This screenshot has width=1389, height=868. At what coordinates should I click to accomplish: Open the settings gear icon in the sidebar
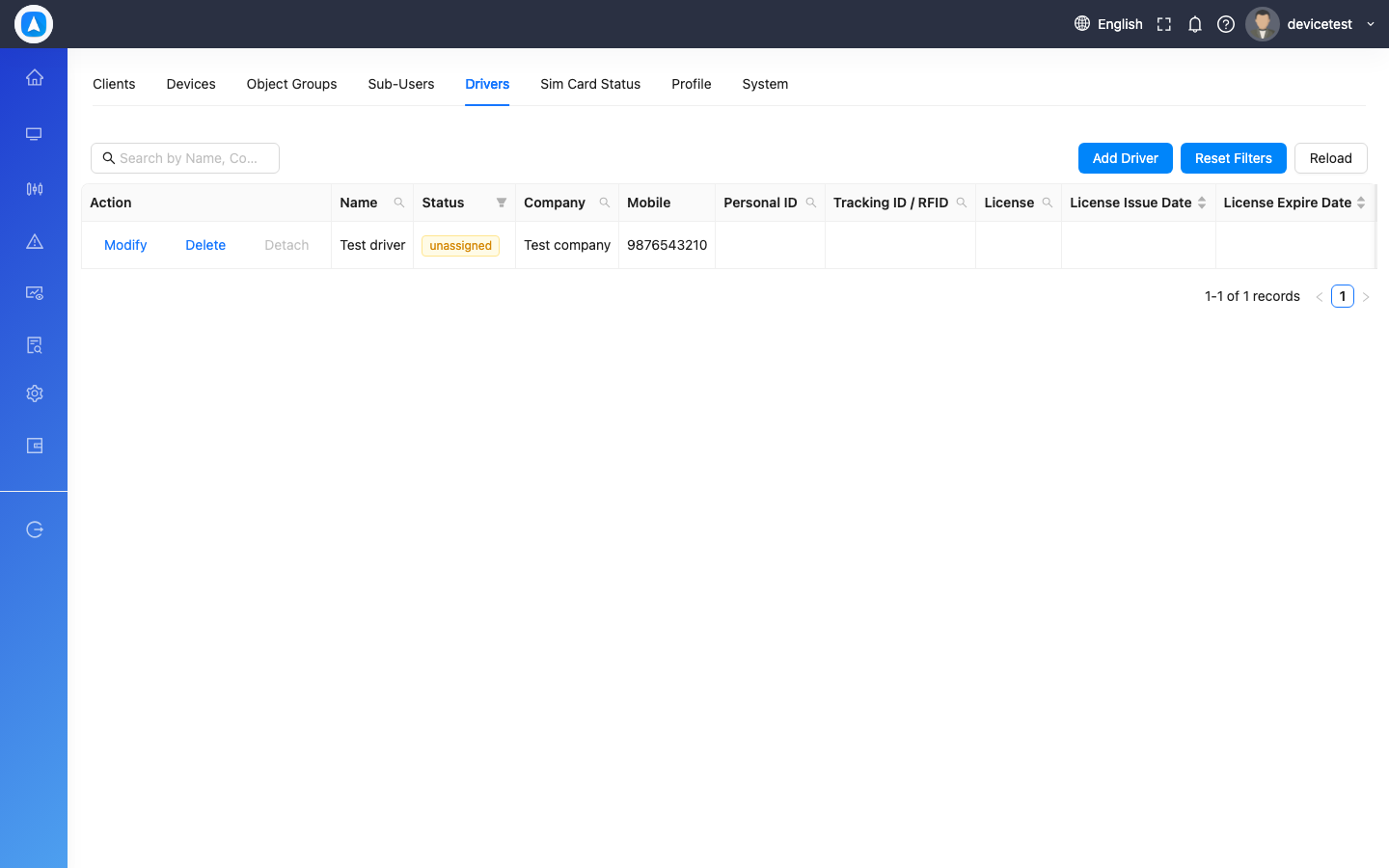pos(35,393)
